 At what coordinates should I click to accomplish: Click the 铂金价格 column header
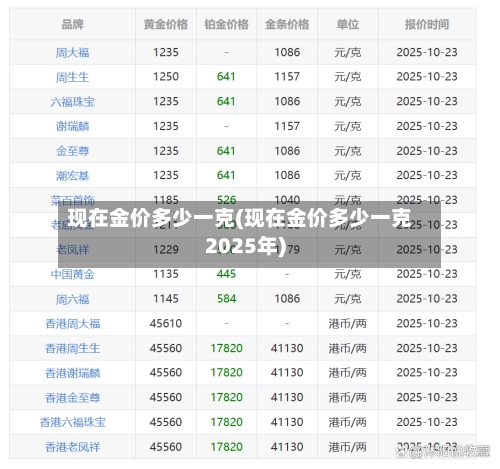click(226, 24)
